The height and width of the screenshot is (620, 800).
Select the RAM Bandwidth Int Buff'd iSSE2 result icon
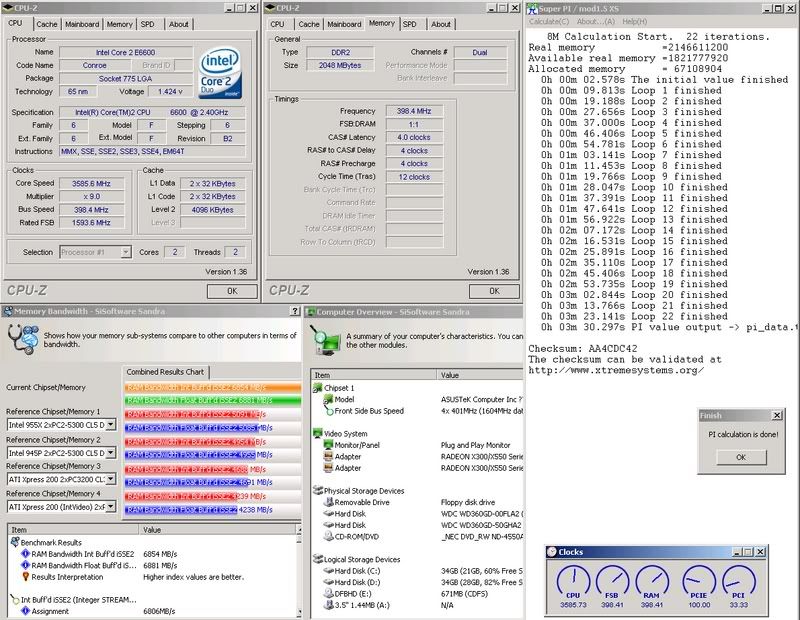[26, 554]
